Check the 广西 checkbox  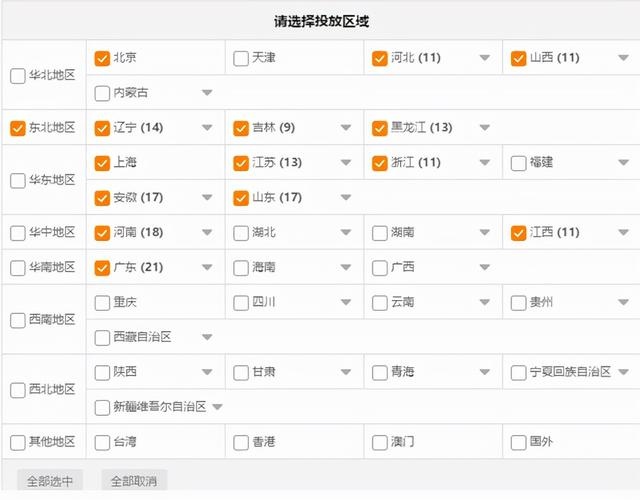pos(380,268)
